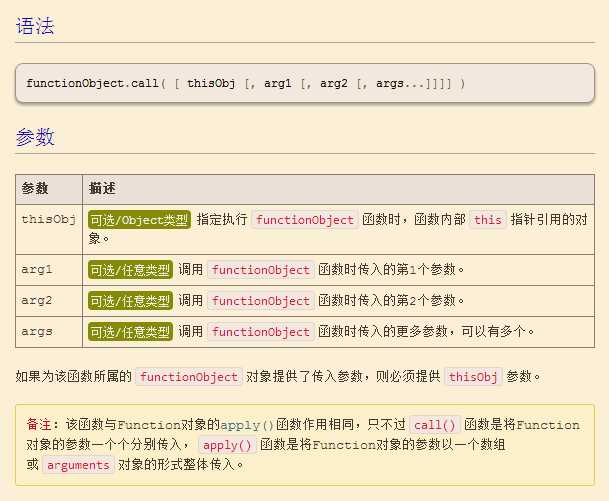
Task: Click the 可选/Object类型 green badge
Action: (x=138, y=220)
